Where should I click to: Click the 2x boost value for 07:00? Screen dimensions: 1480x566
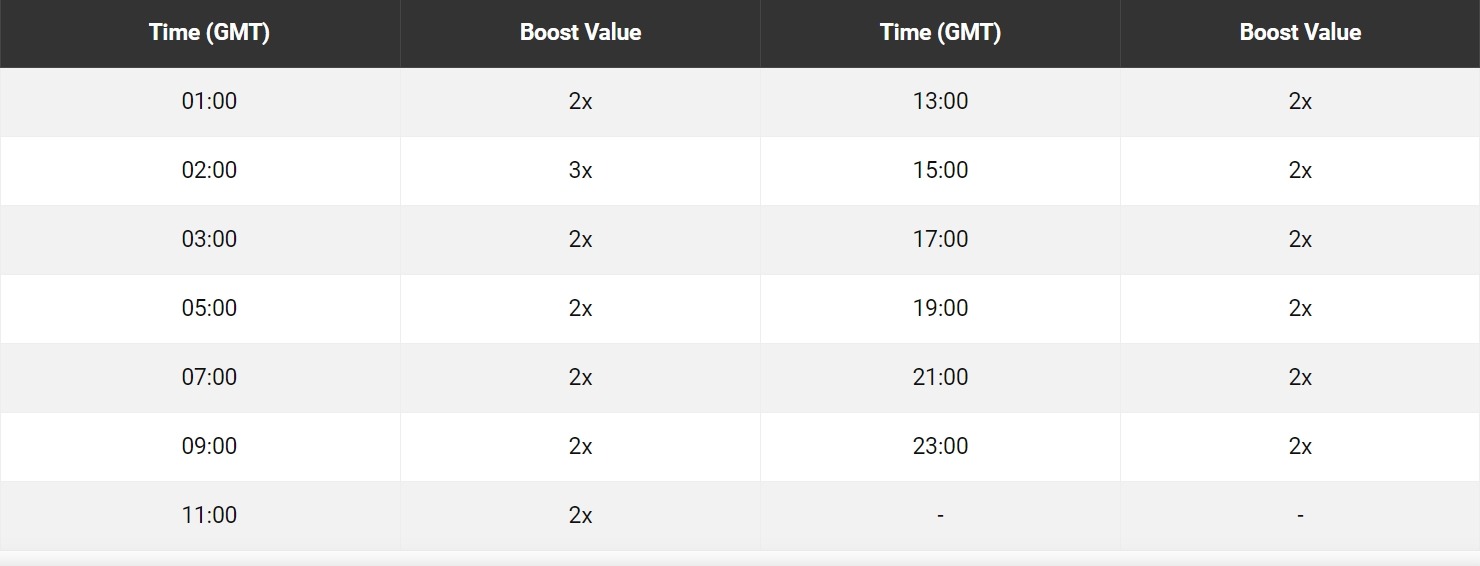pyautogui.click(x=580, y=377)
